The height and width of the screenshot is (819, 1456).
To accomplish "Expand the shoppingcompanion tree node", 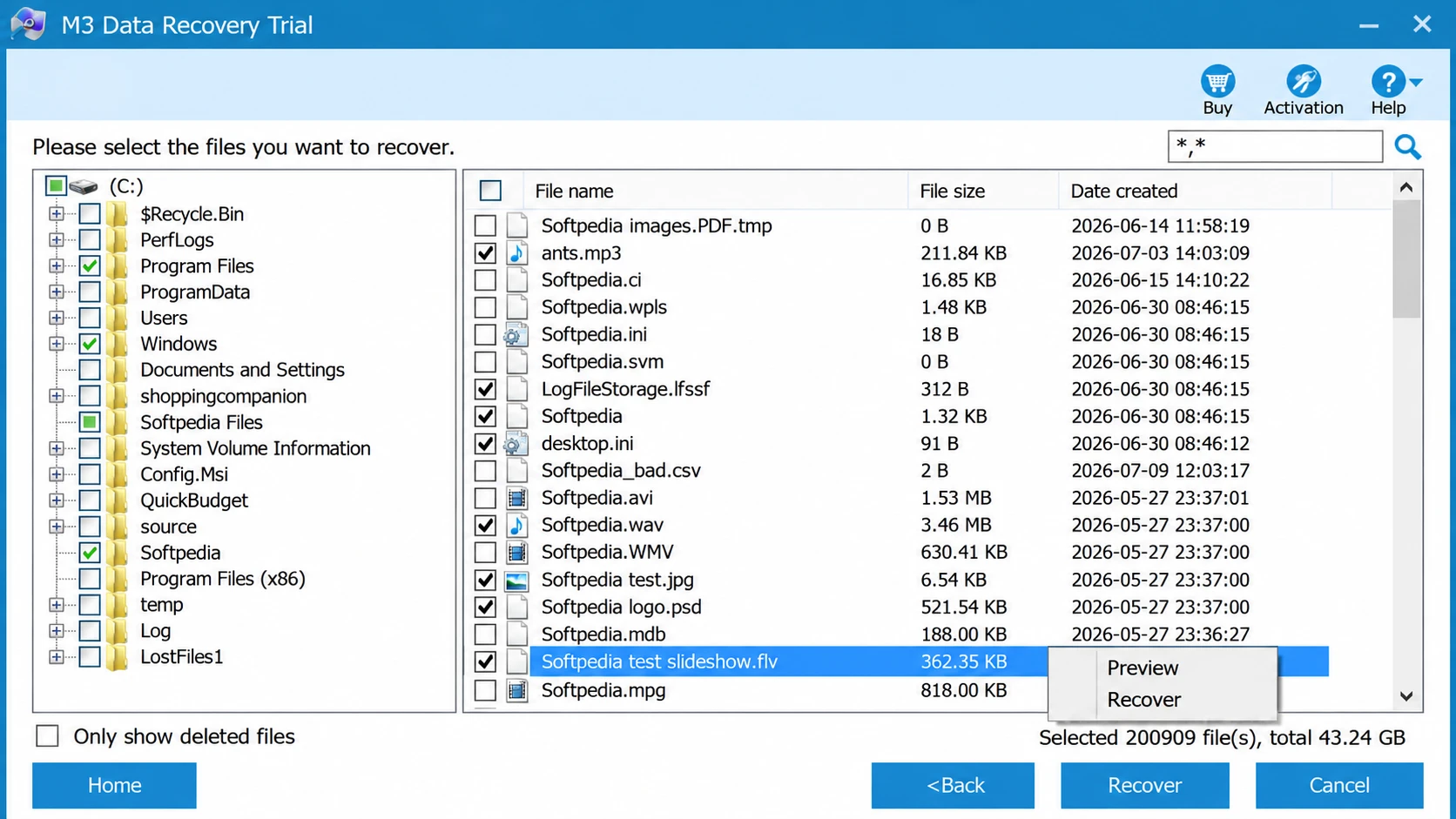I will point(57,396).
